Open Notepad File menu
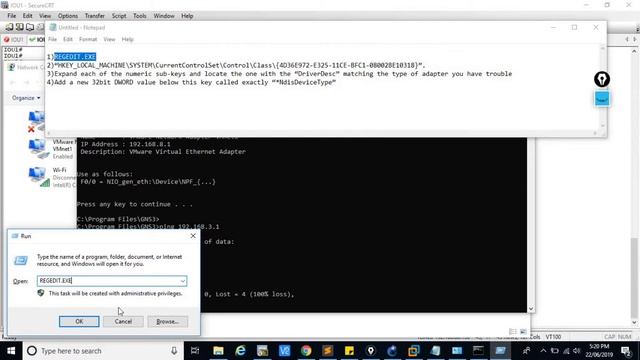This screenshot has height=360, width=640. coord(52,39)
